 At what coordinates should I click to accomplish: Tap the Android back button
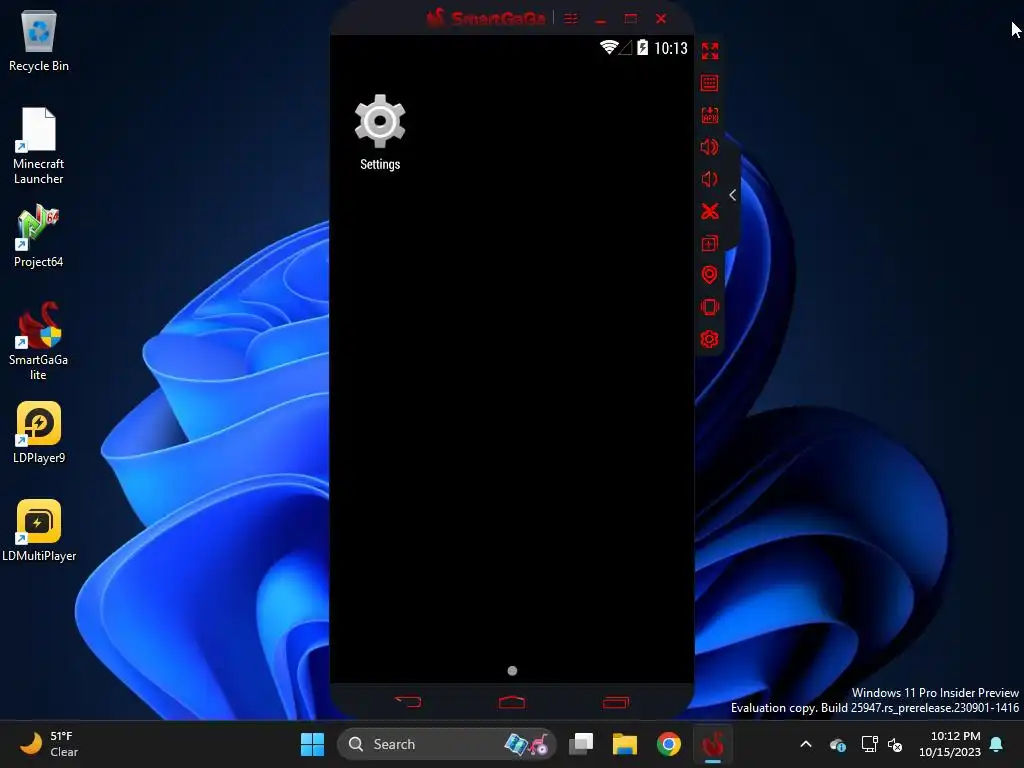pyautogui.click(x=408, y=702)
